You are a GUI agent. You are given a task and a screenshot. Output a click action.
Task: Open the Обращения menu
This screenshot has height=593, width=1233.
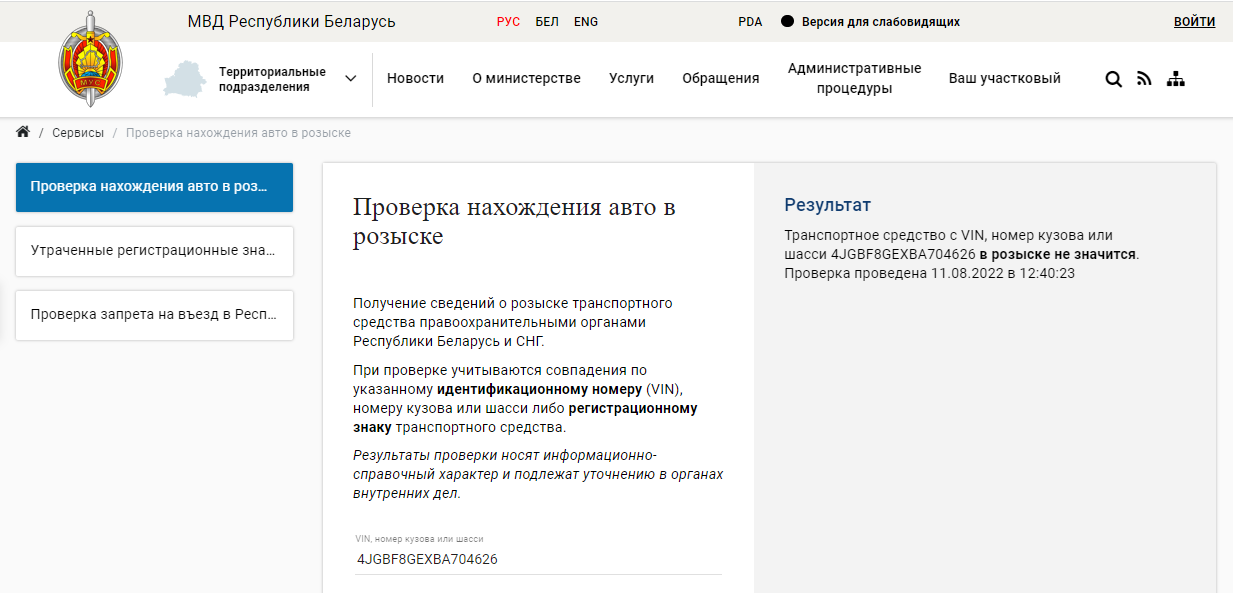pyautogui.click(x=720, y=78)
